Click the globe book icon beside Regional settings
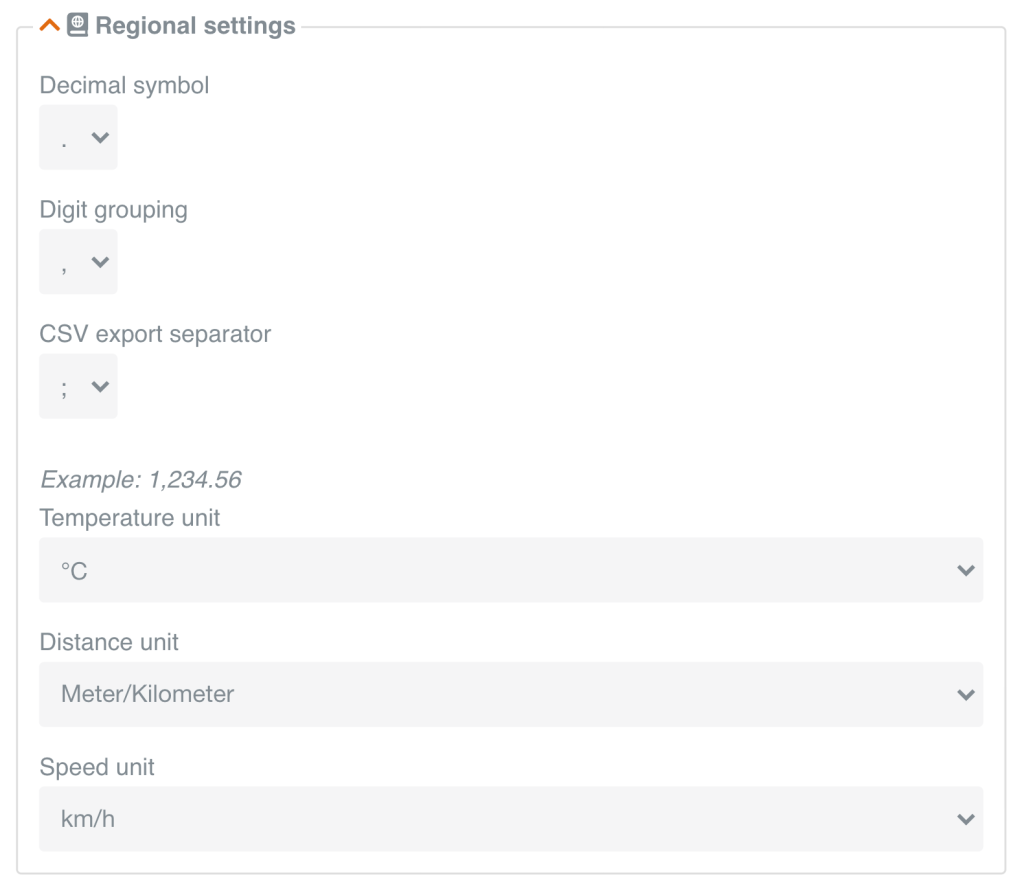Viewport: 1024px width, 891px height. (x=77, y=25)
